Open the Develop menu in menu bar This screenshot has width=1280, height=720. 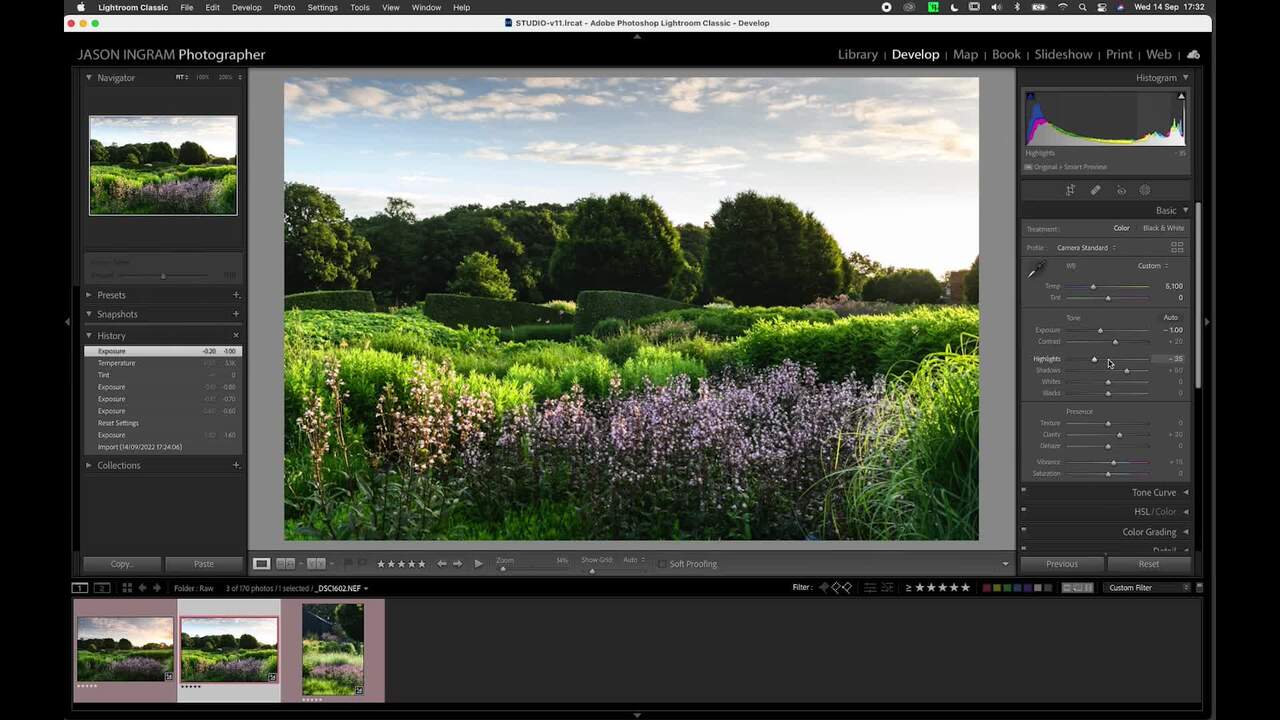click(246, 7)
